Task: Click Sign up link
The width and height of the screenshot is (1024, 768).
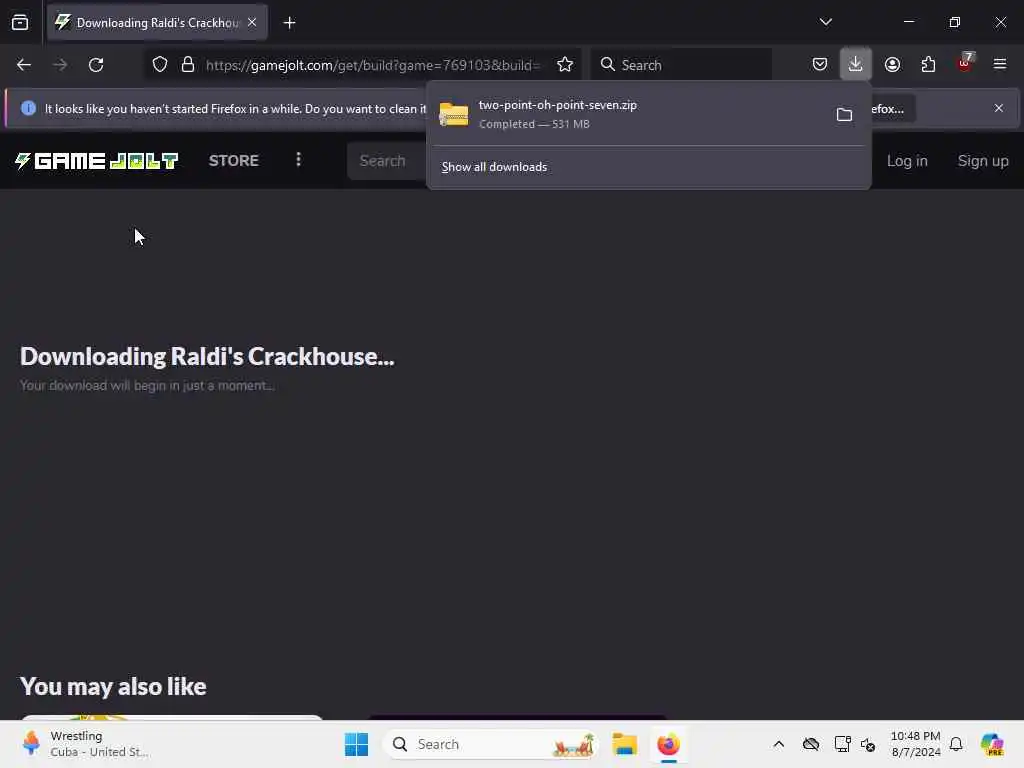Action: (x=983, y=161)
